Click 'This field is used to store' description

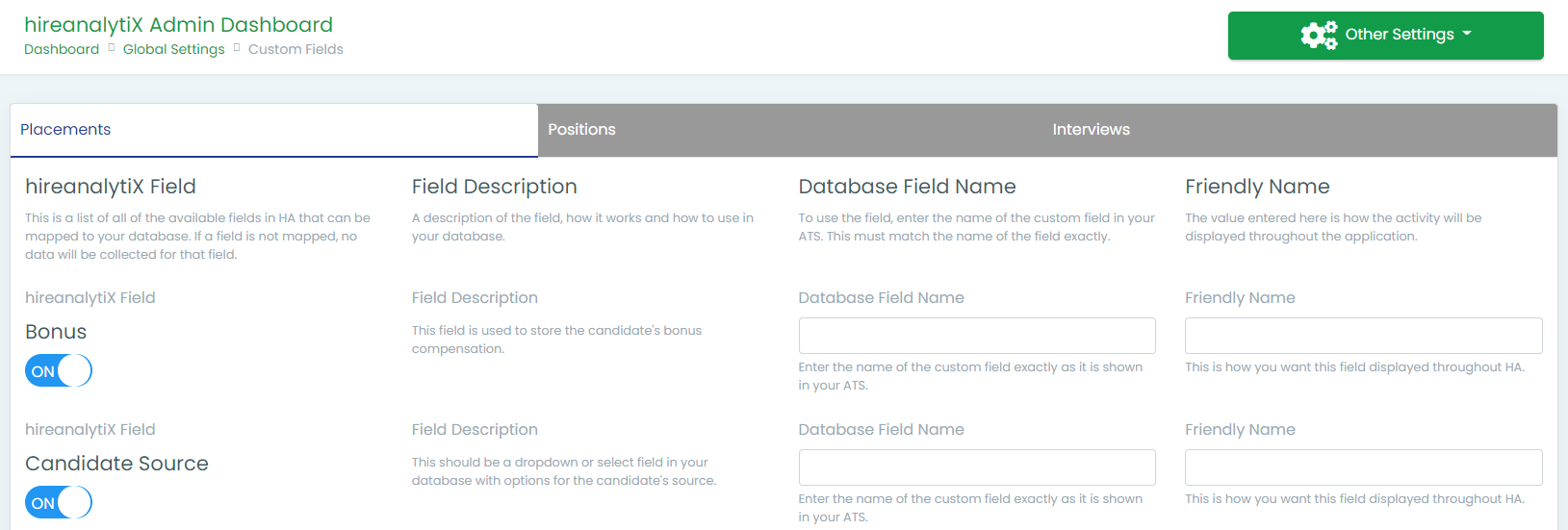[556, 340]
